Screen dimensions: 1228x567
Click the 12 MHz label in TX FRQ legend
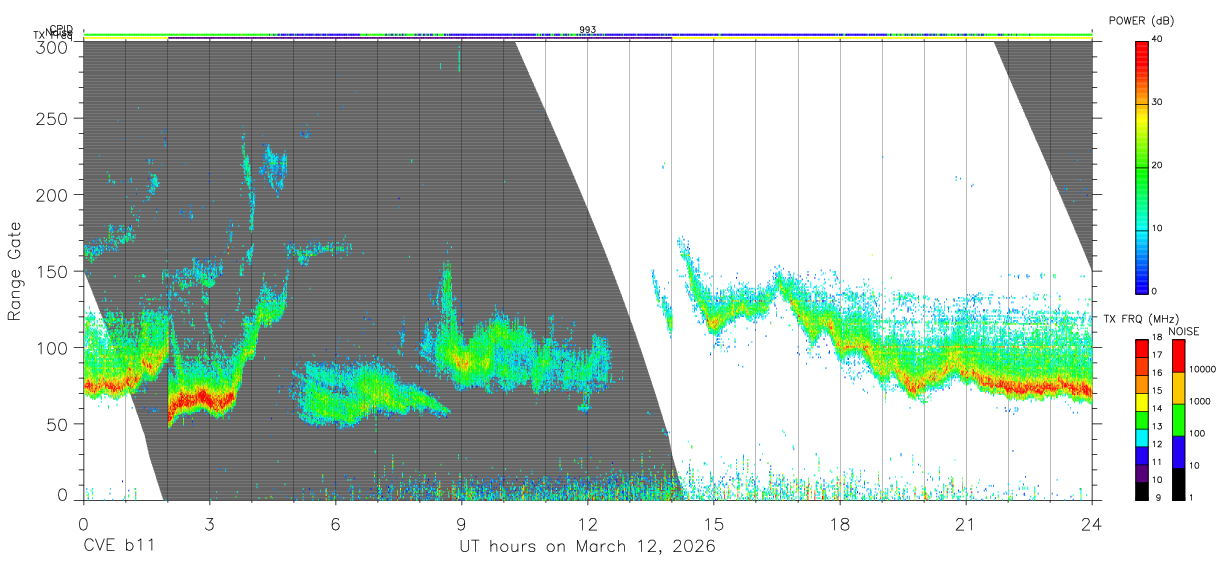point(1156,444)
